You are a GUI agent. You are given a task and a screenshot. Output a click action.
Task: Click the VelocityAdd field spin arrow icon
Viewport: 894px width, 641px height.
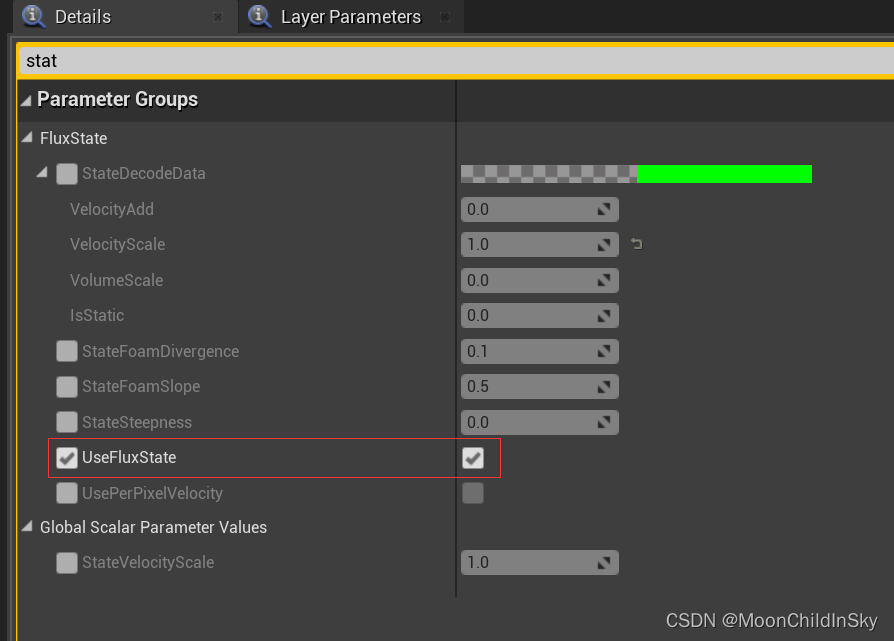coord(604,209)
